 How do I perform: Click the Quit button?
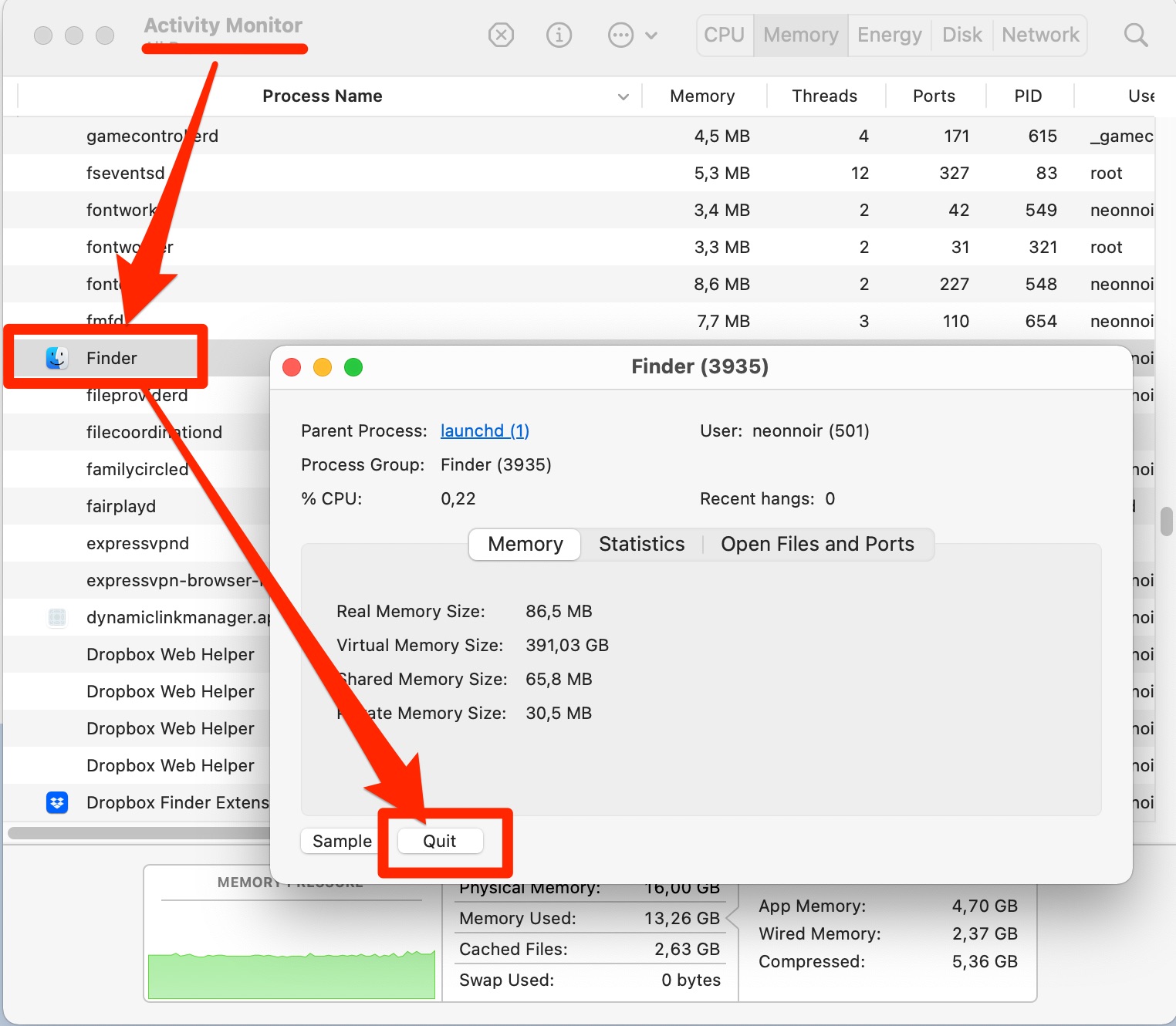click(440, 841)
